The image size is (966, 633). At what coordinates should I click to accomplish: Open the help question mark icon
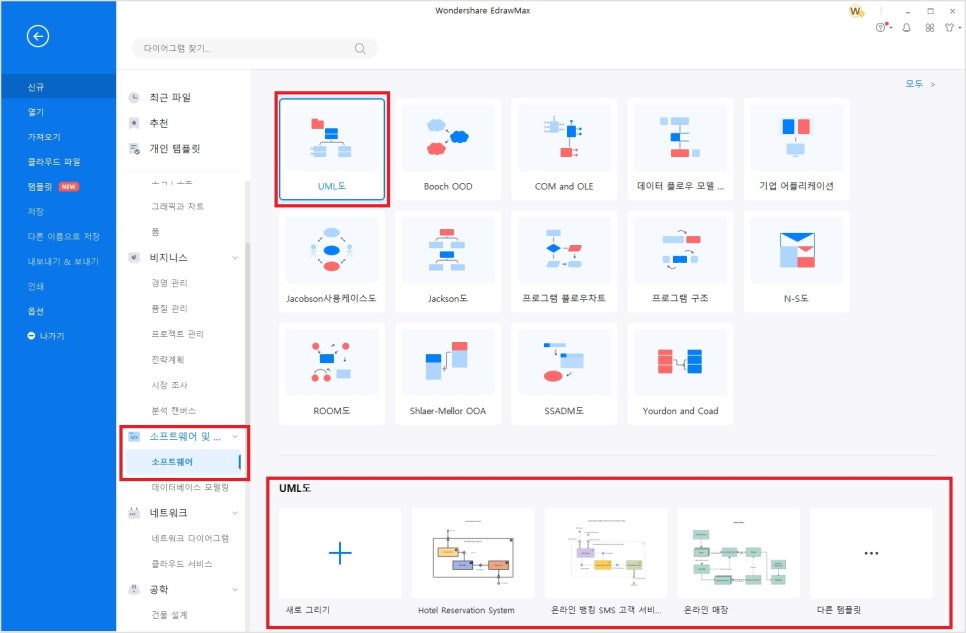(x=881, y=28)
